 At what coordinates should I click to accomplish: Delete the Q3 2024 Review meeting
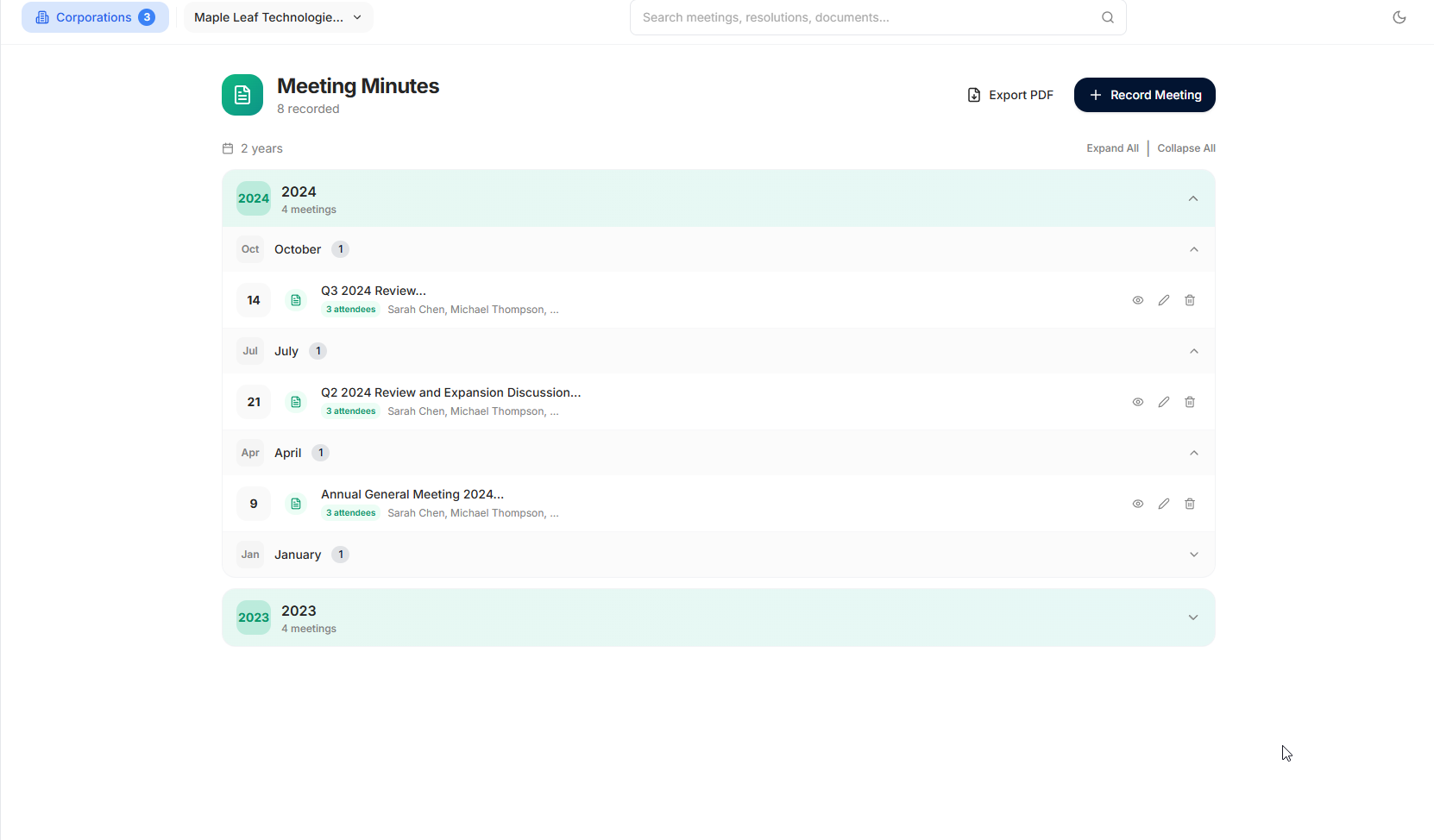[1190, 300]
